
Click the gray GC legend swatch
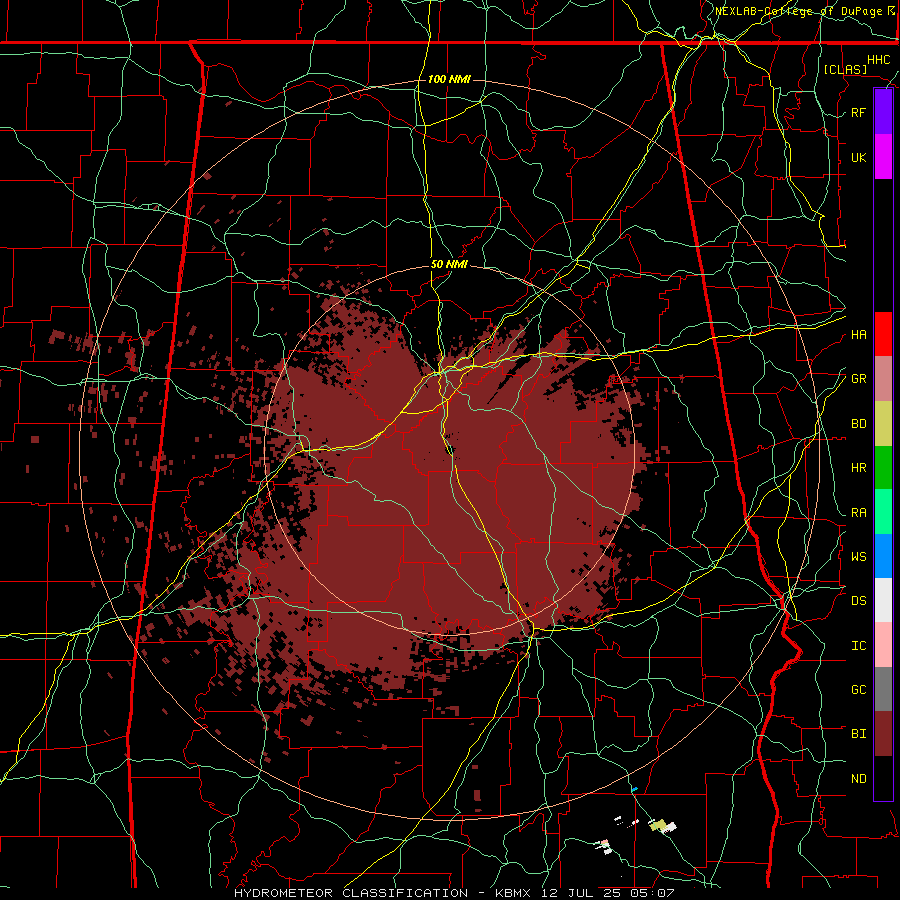tap(883, 689)
